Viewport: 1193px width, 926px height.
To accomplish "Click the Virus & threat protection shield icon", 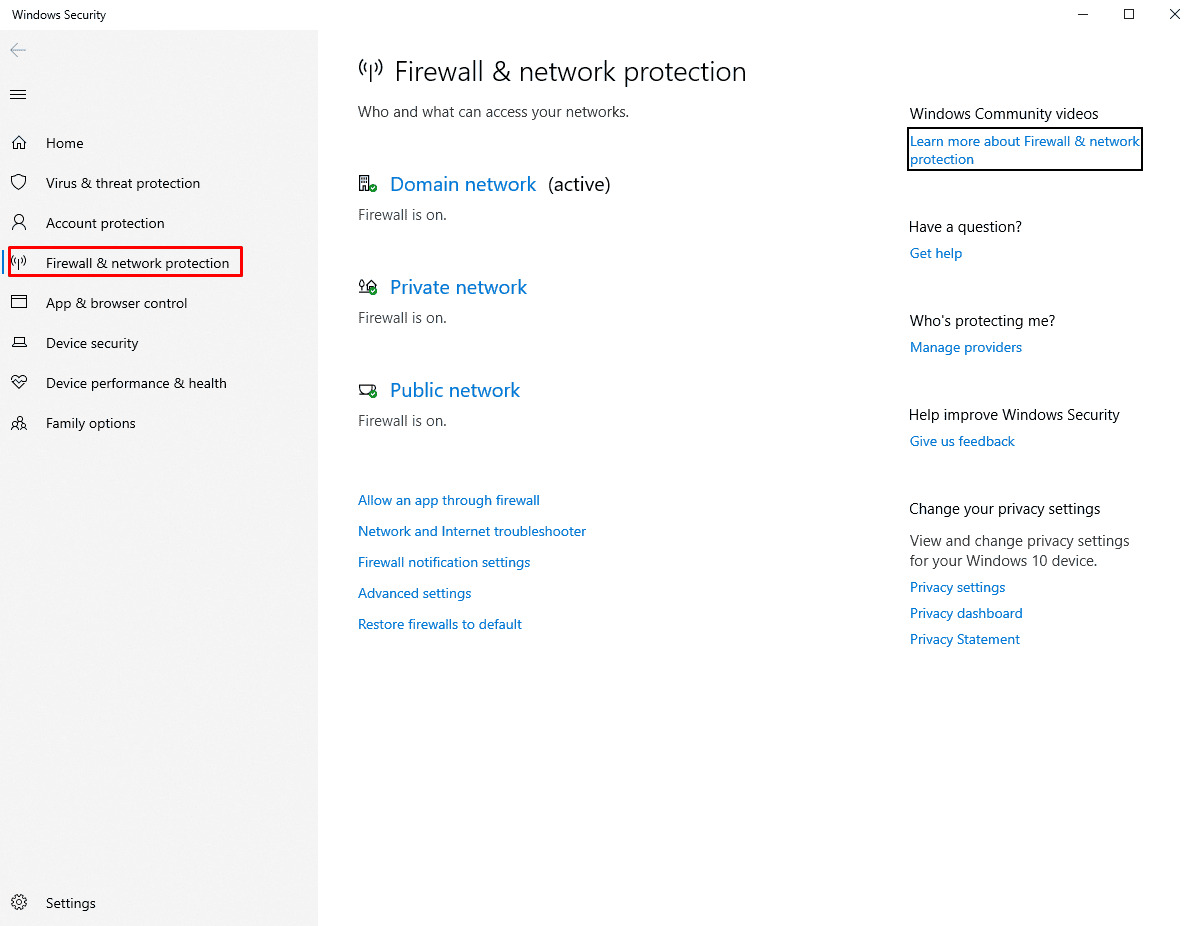I will pos(19,183).
